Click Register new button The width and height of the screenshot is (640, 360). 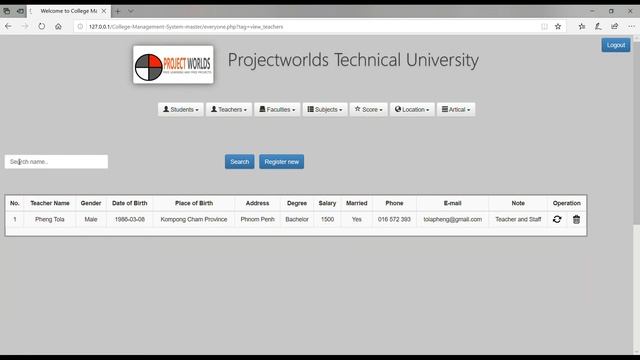tap(282, 162)
